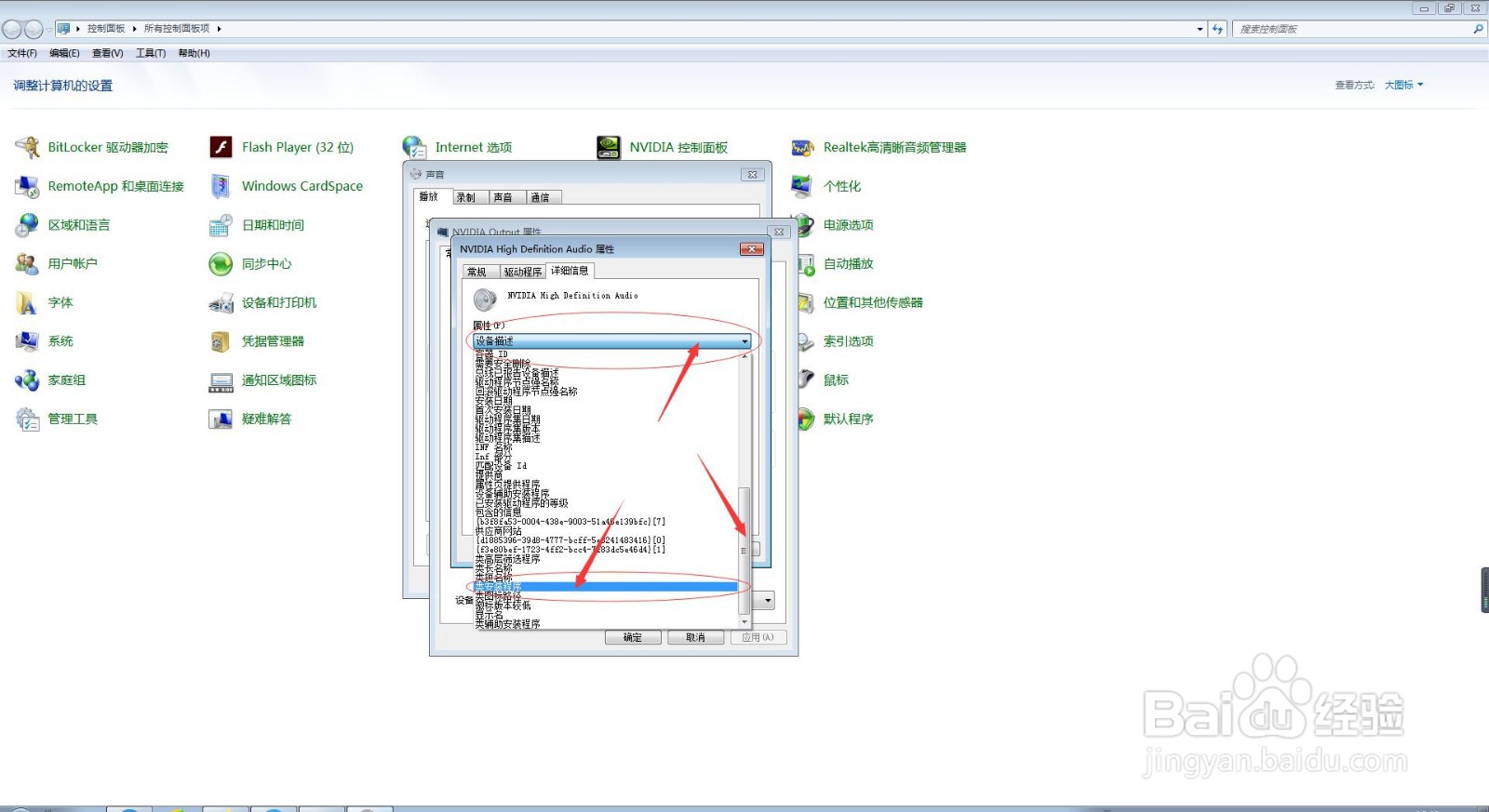1489x812 pixels.
Task: Open the 大图标 view mode dropdown
Action: pyautogui.click(x=1403, y=85)
